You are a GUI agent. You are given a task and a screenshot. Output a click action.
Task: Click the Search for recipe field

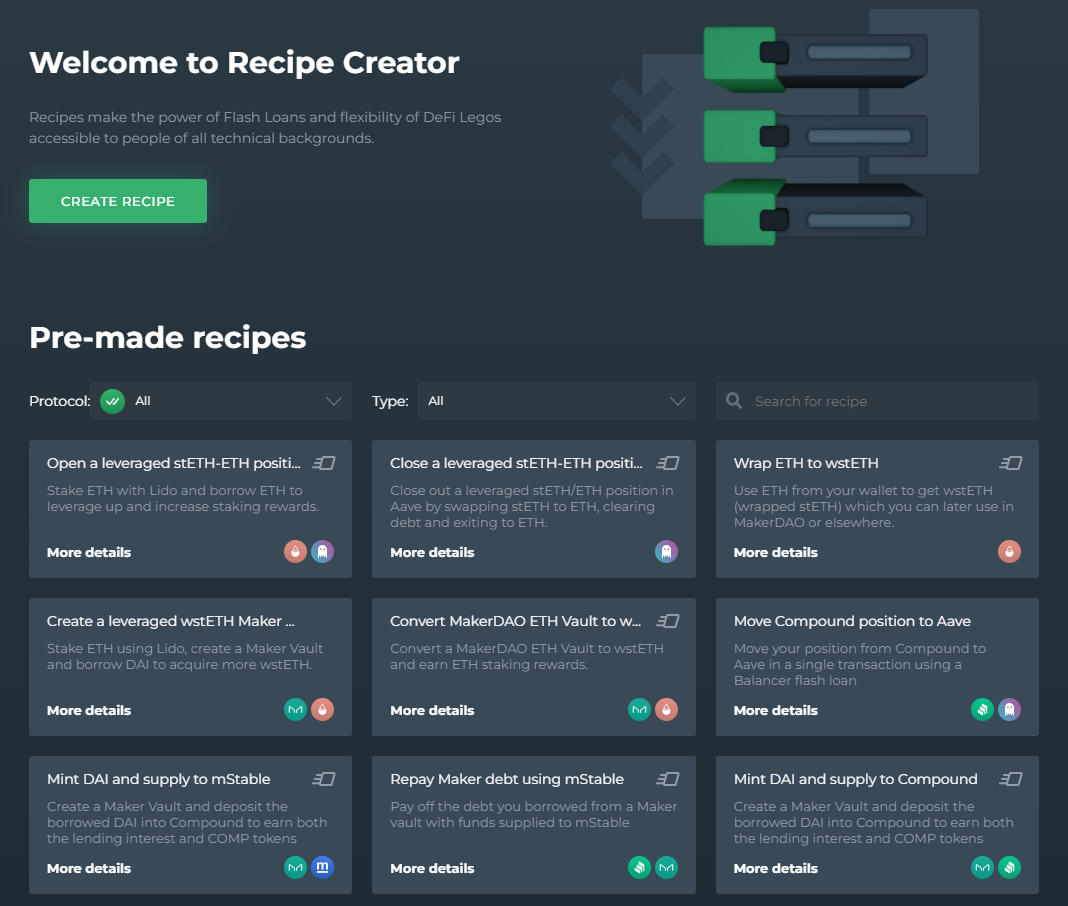click(890, 401)
